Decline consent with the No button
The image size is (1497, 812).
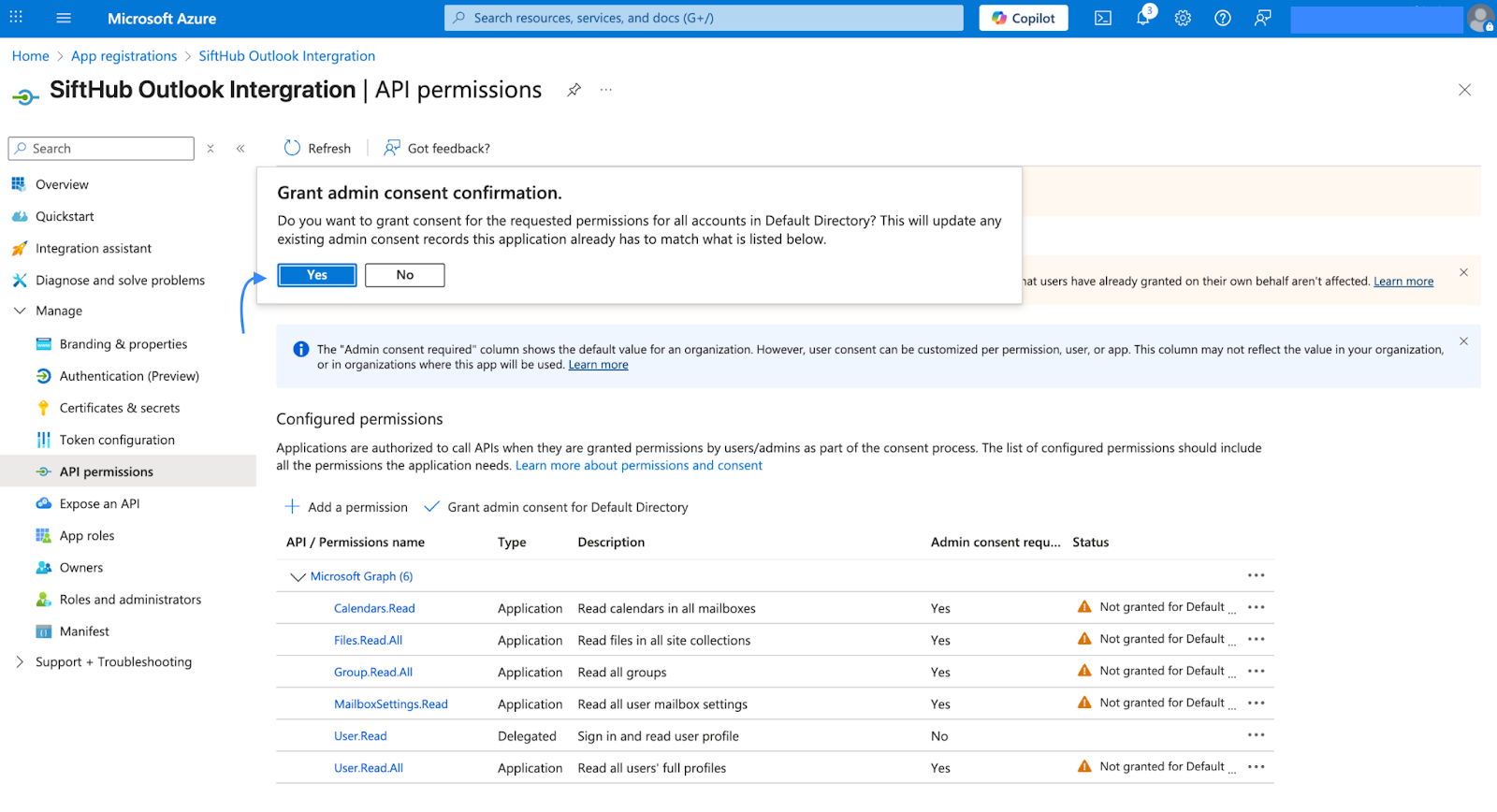click(405, 275)
